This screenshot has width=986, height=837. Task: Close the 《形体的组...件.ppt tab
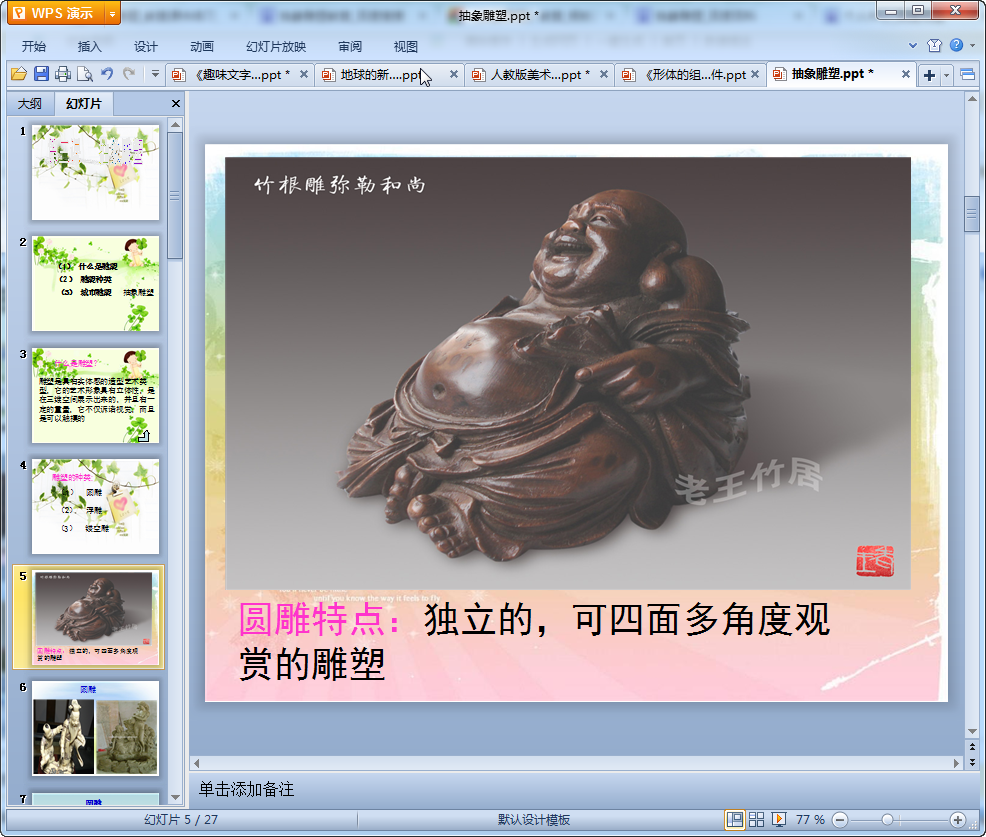click(x=755, y=74)
